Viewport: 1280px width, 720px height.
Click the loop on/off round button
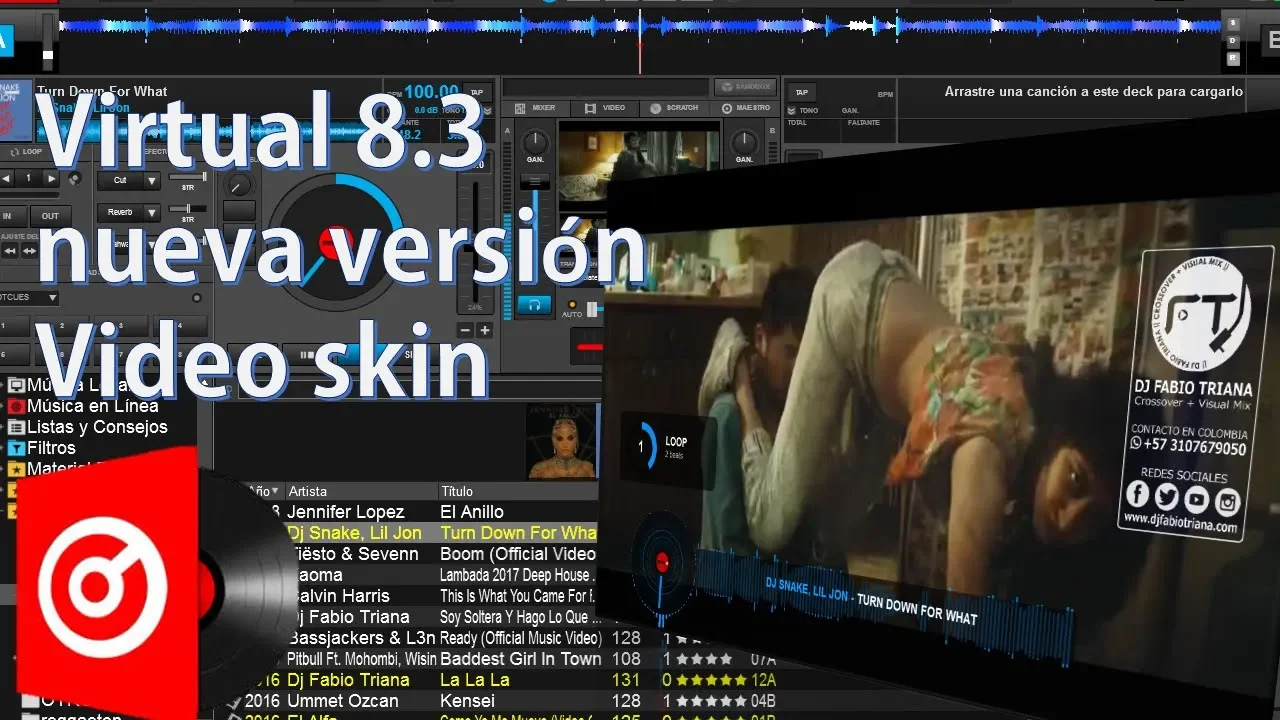(x=74, y=179)
